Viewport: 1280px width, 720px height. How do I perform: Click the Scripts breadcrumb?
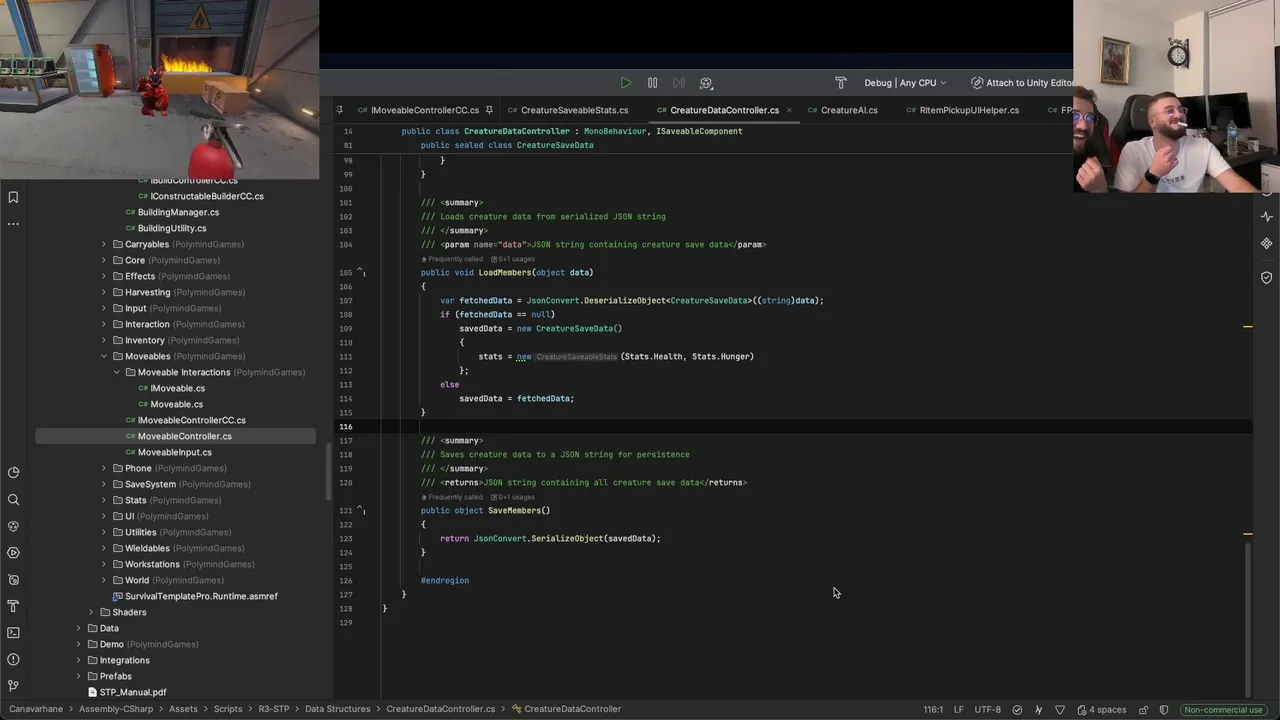[228, 709]
